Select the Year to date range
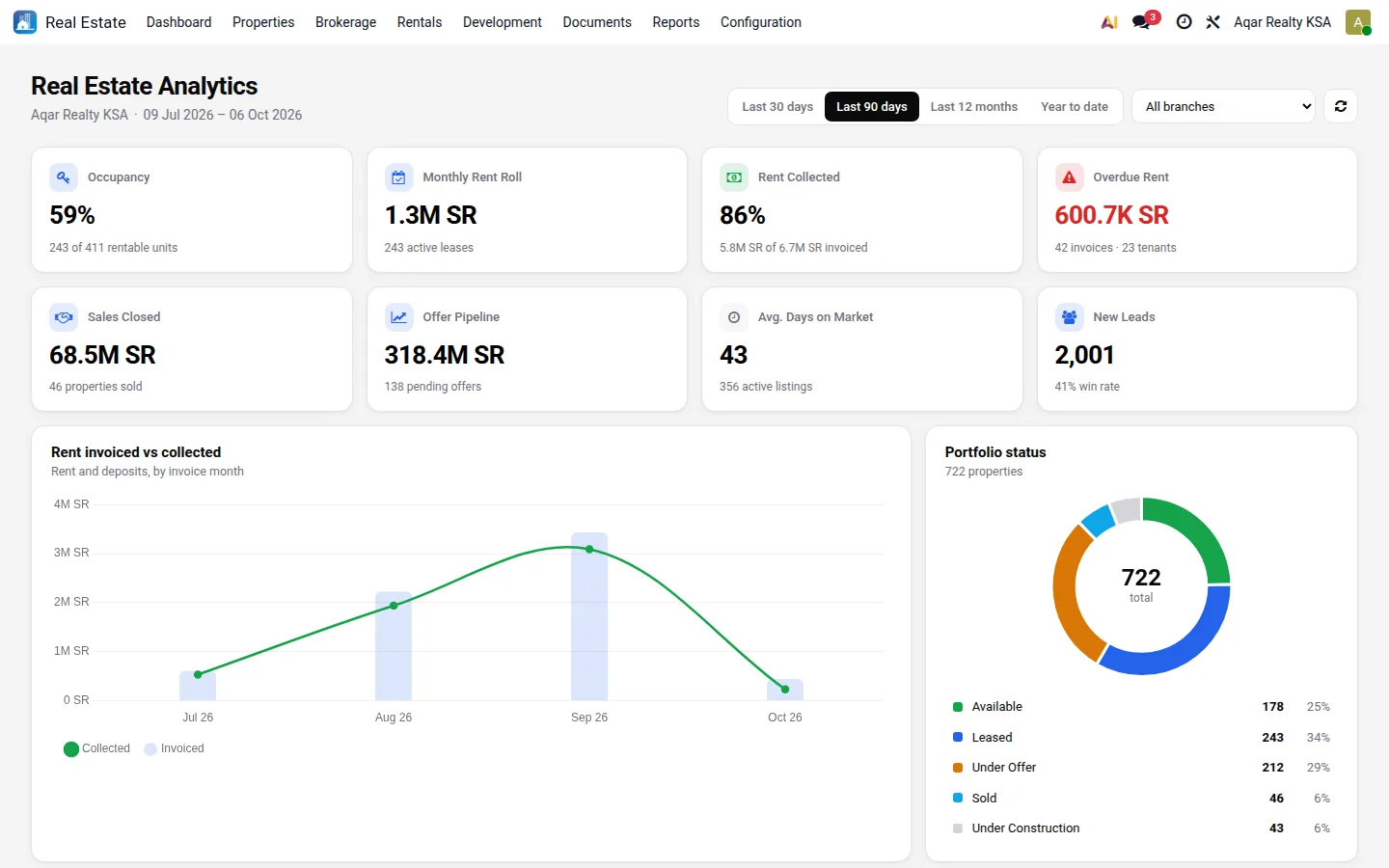 pos(1075,107)
